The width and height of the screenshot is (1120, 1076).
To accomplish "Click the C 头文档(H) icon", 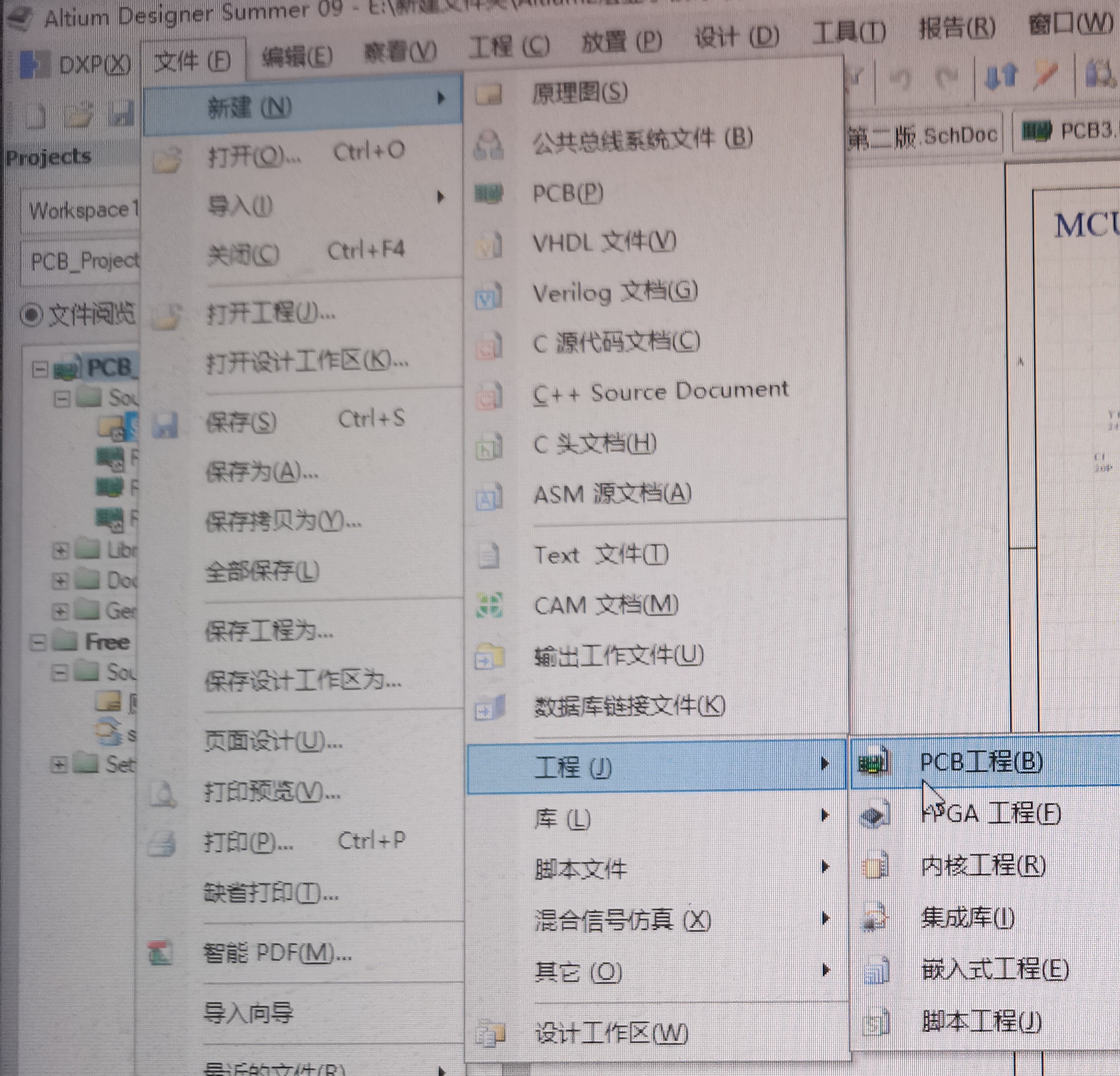I will tap(489, 447).
